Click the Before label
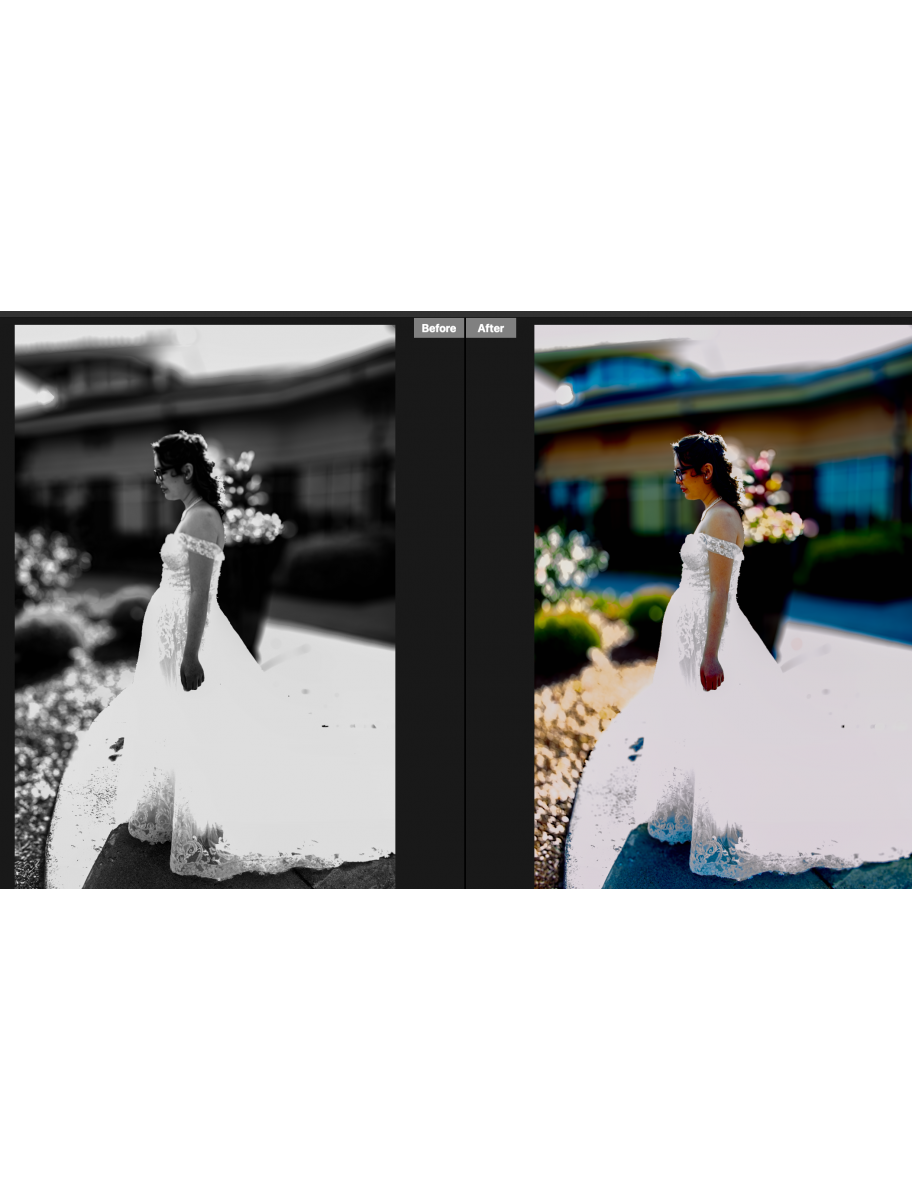Viewport: 912px width, 1200px height. [438, 328]
